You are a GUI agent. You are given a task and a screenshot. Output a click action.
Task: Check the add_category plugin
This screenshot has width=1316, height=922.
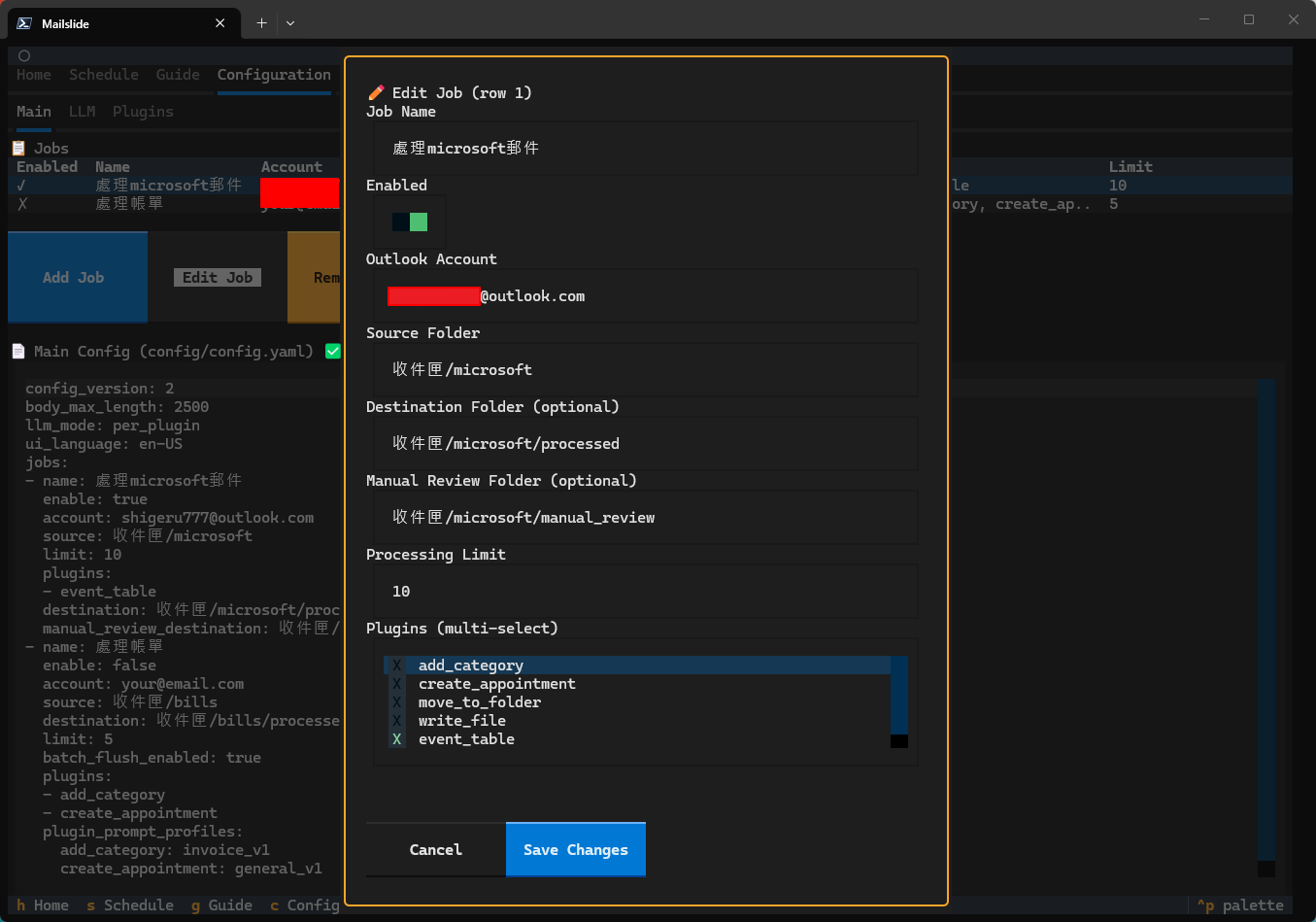coord(394,665)
